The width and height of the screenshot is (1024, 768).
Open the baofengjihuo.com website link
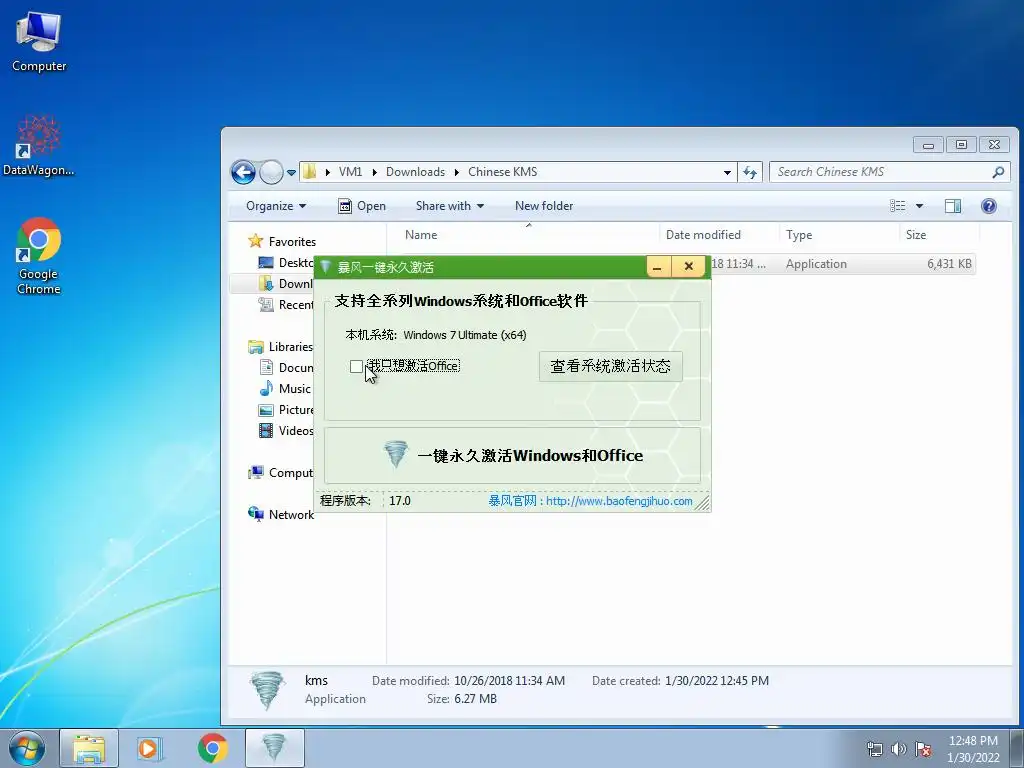click(x=619, y=501)
